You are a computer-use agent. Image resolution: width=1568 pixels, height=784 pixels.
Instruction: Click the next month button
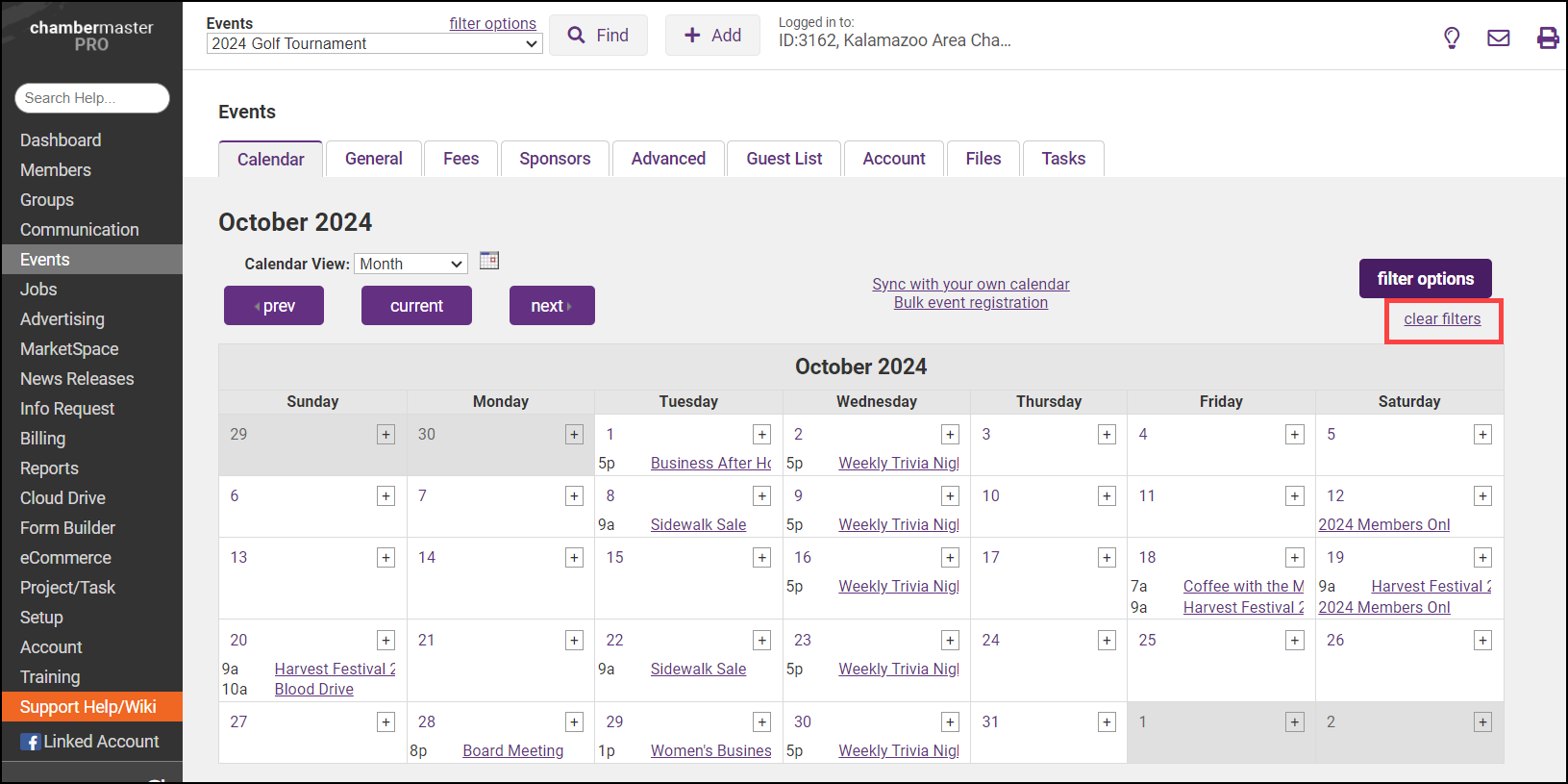click(x=551, y=306)
